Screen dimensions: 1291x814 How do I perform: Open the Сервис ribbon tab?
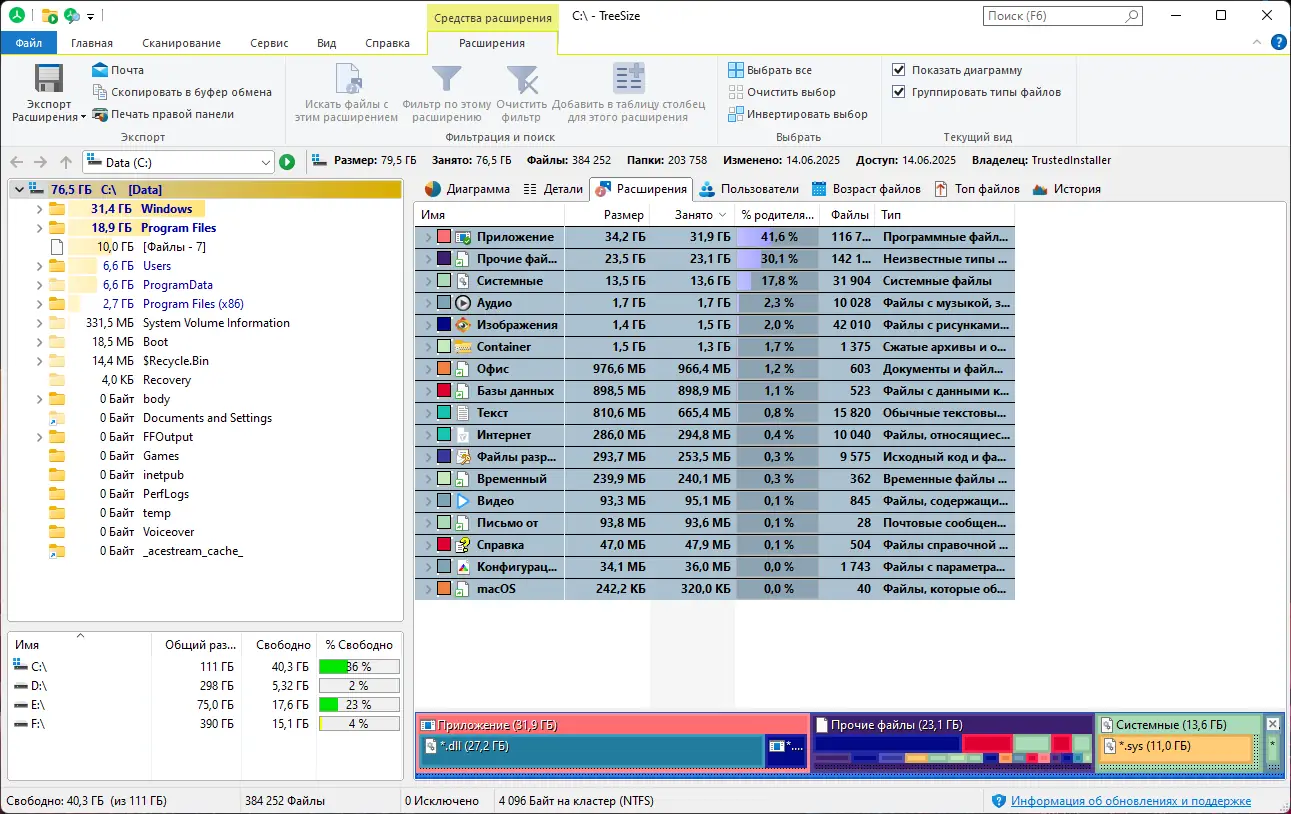(x=269, y=43)
